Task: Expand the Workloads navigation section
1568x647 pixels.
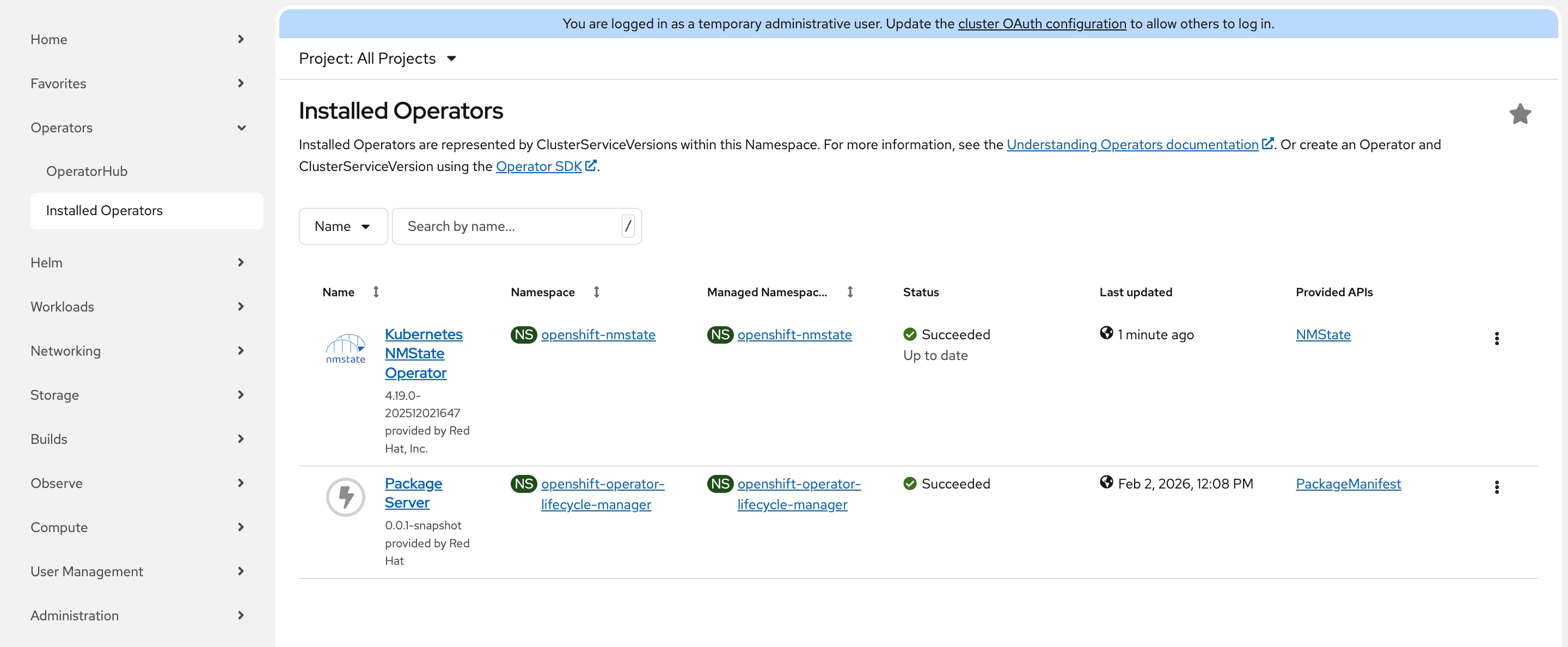Action: pyautogui.click(x=138, y=307)
